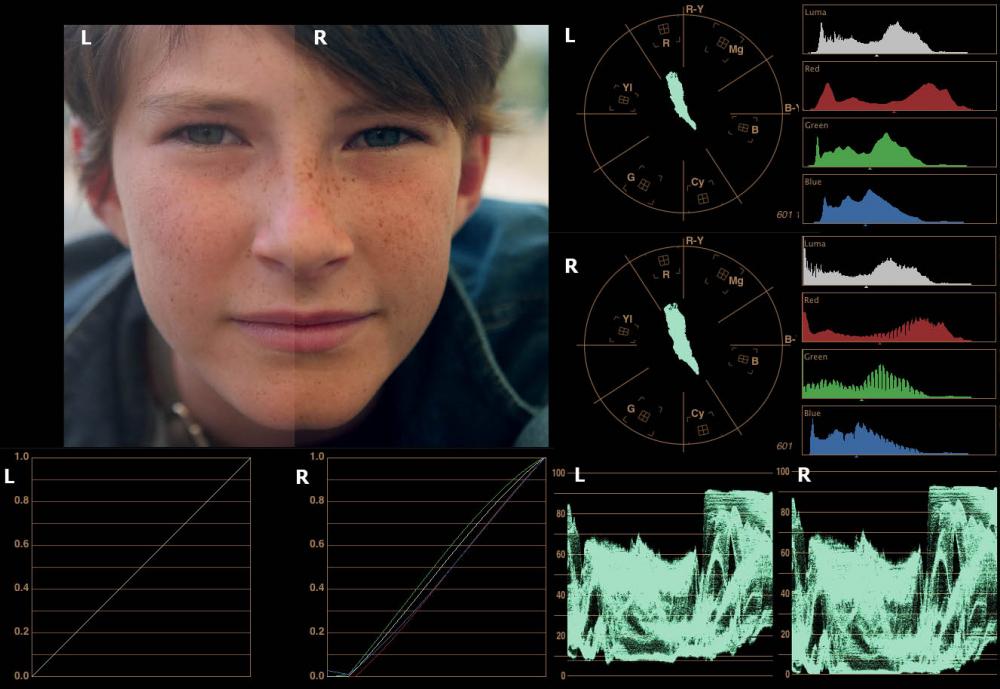Viewport: 1000px width, 689px height.
Task: Click the Yl target box in the top vectorscope
Action: click(623, 99)
